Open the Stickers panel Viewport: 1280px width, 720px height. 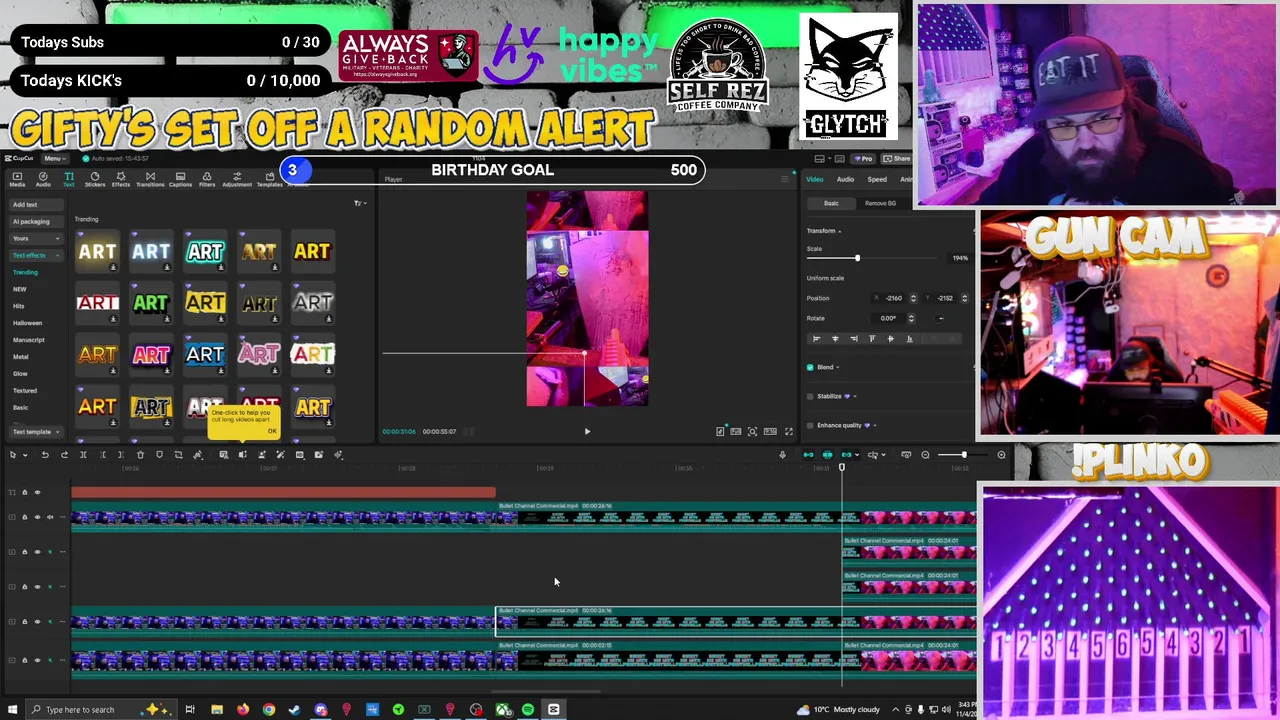pos(95,179)
